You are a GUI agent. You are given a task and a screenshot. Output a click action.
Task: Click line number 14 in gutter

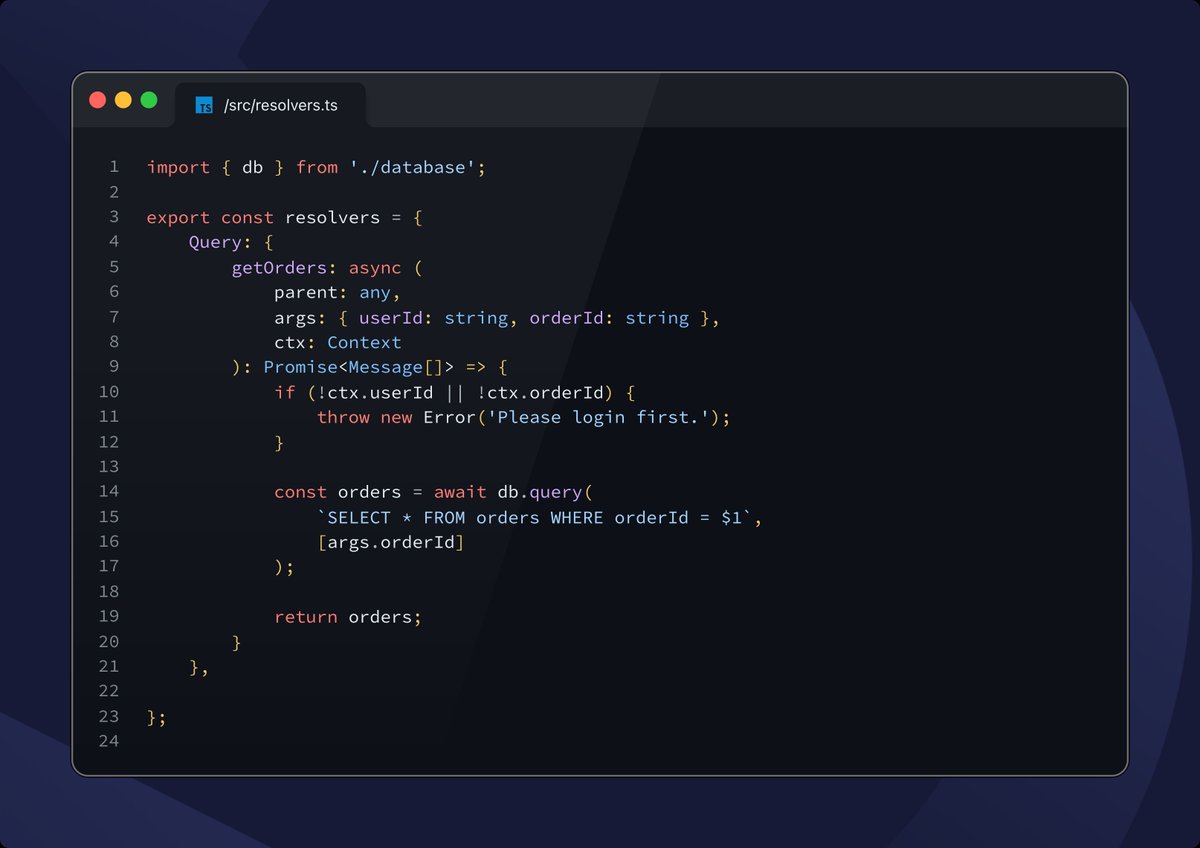(x=108, y=491)
